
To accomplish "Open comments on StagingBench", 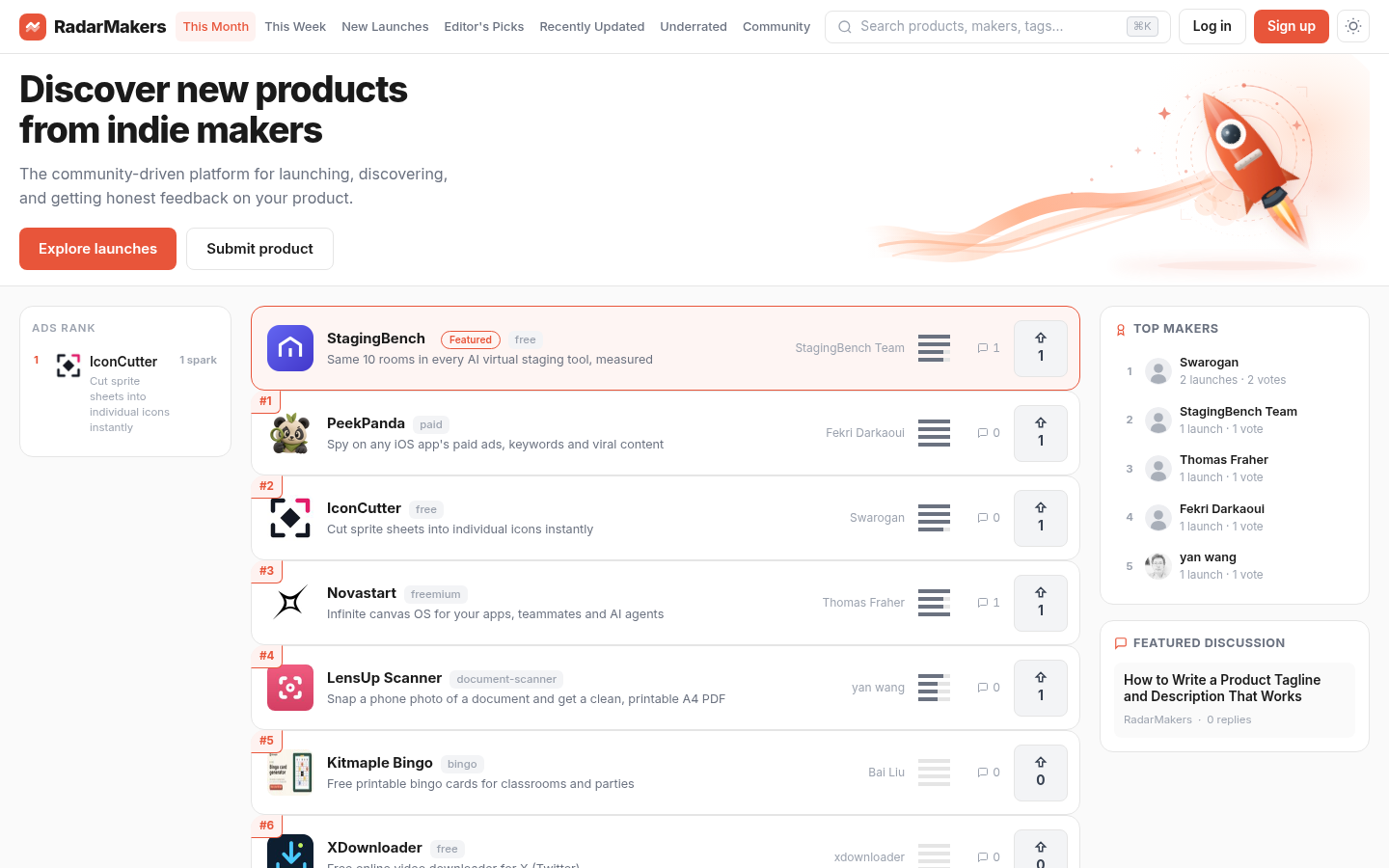I will [989, 348].
